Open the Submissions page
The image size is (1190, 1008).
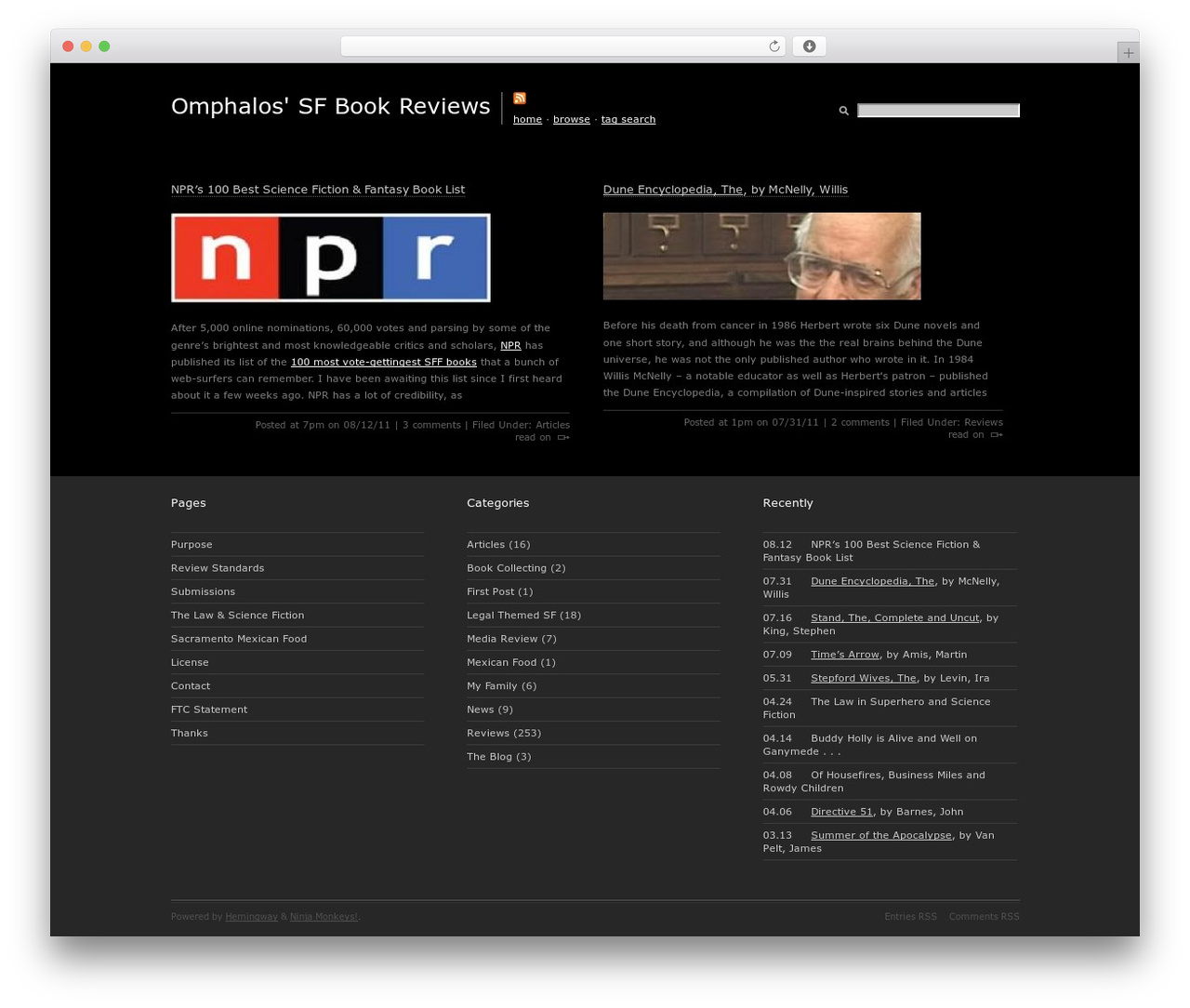coord(203,591)
